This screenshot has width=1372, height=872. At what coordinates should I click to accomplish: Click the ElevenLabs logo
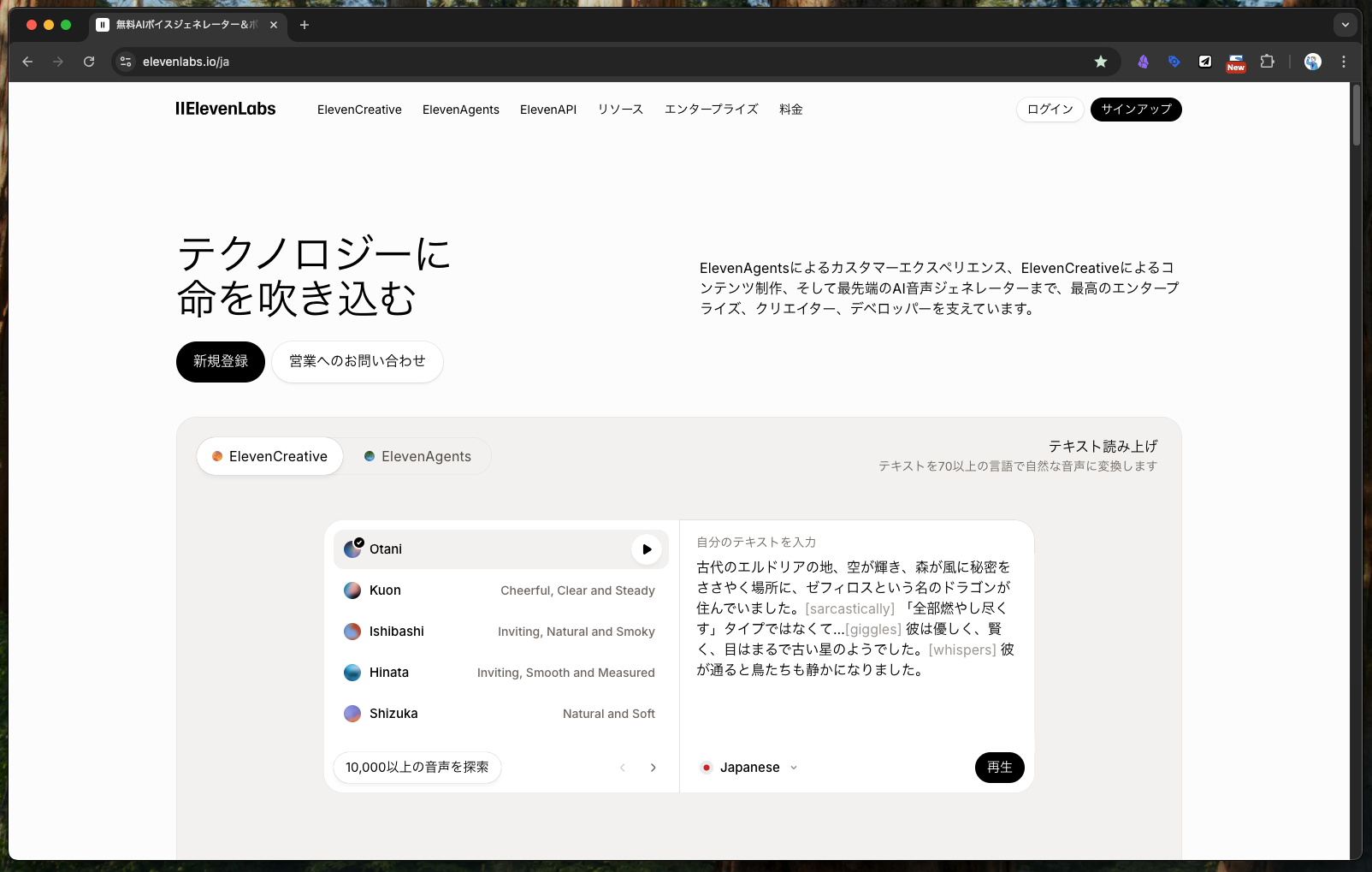(x=226, y=110)
